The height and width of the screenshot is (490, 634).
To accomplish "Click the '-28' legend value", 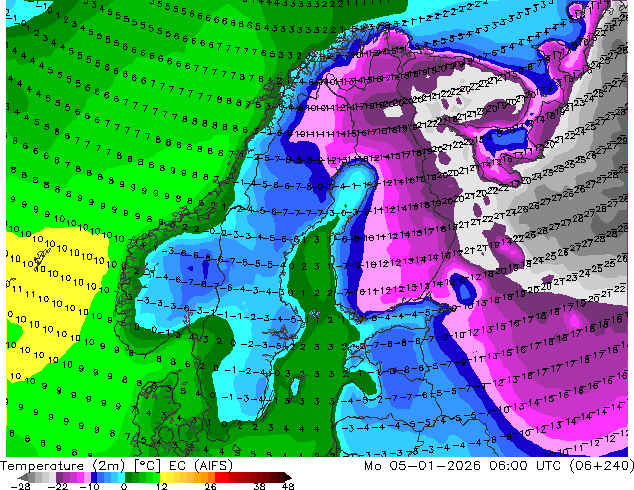I will point(20,486).
